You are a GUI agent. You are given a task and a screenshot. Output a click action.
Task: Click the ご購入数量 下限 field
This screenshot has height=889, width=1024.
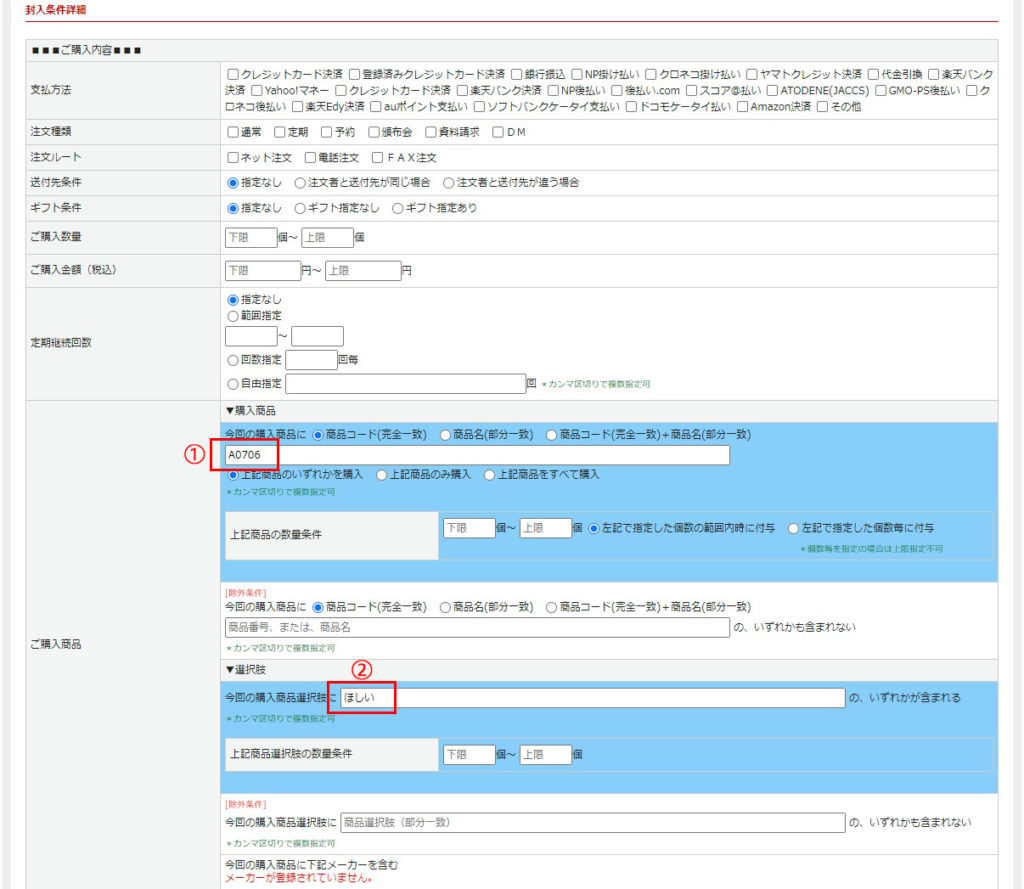click(251, 238)
